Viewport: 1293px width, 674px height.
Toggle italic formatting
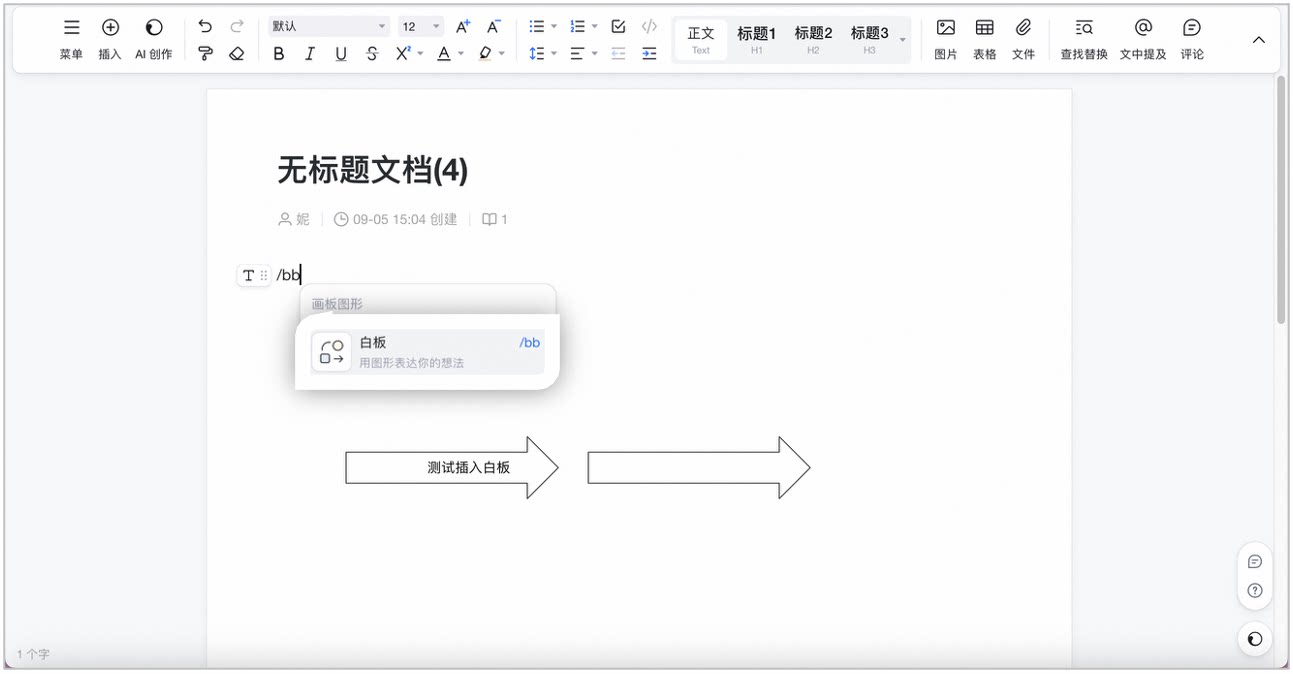pyautogui.click(x=310, y=54)
